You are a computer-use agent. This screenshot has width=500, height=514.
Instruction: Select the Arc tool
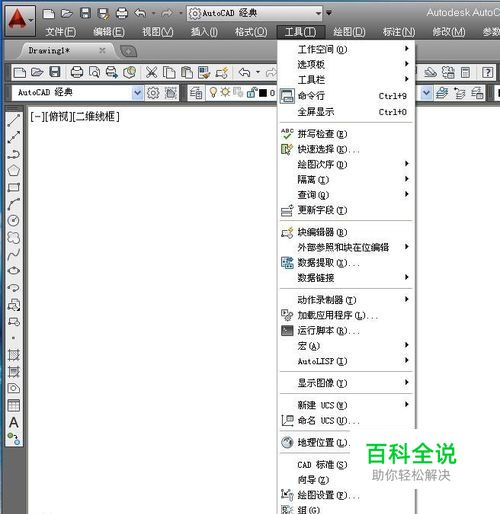14,204
